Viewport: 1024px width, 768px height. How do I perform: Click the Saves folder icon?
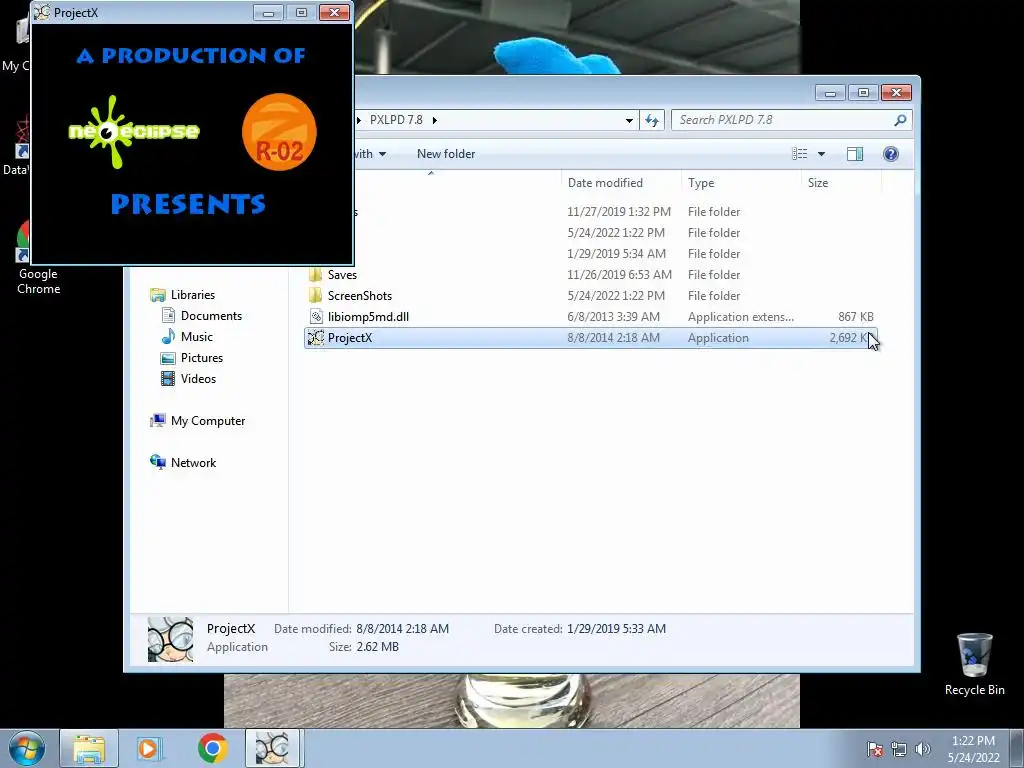pyautogui.click(x=315, y=274)
